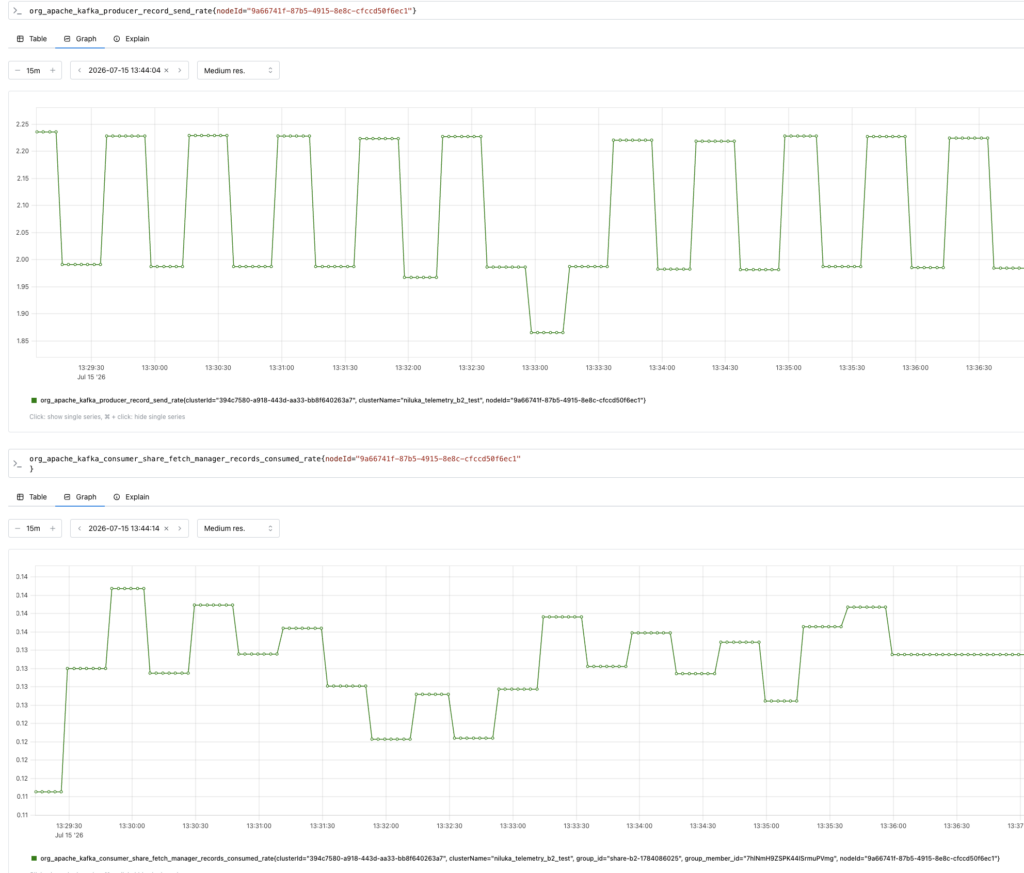1024x873 pixels.
Task: Open bottom panel's Medium res. dropdown
Action: coord(238,528)
